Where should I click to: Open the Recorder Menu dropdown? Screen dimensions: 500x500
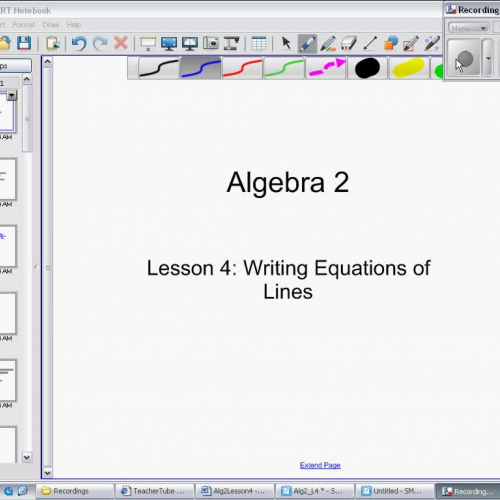coord(469,28)
